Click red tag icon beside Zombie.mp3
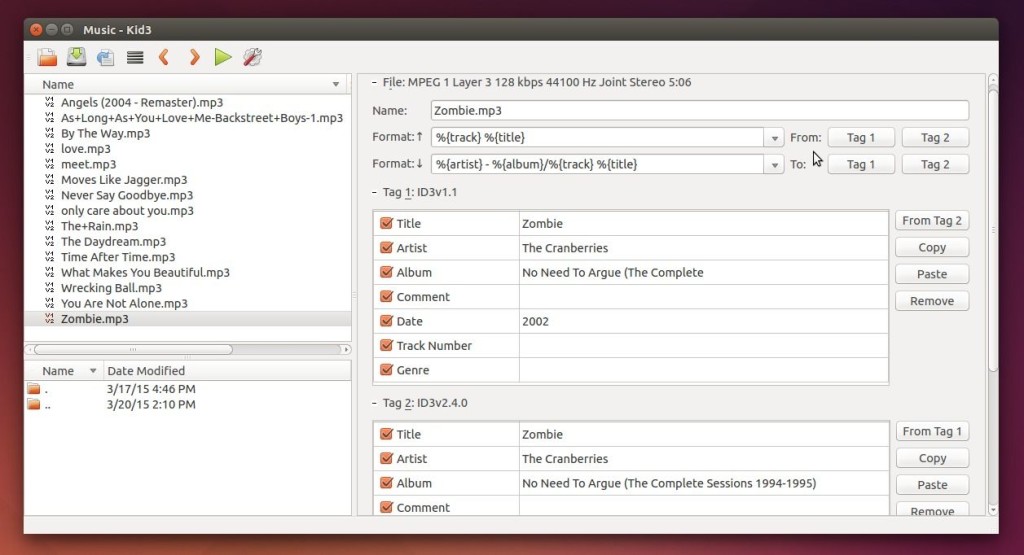 tap(50, 319)
